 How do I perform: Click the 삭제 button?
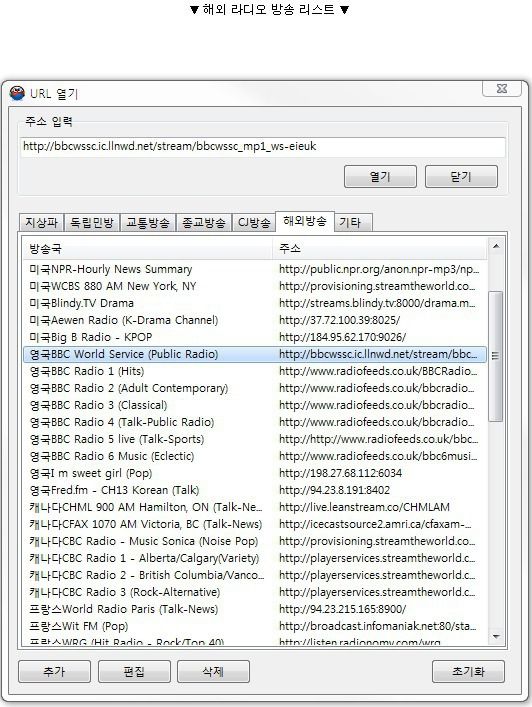click(213, 671)
